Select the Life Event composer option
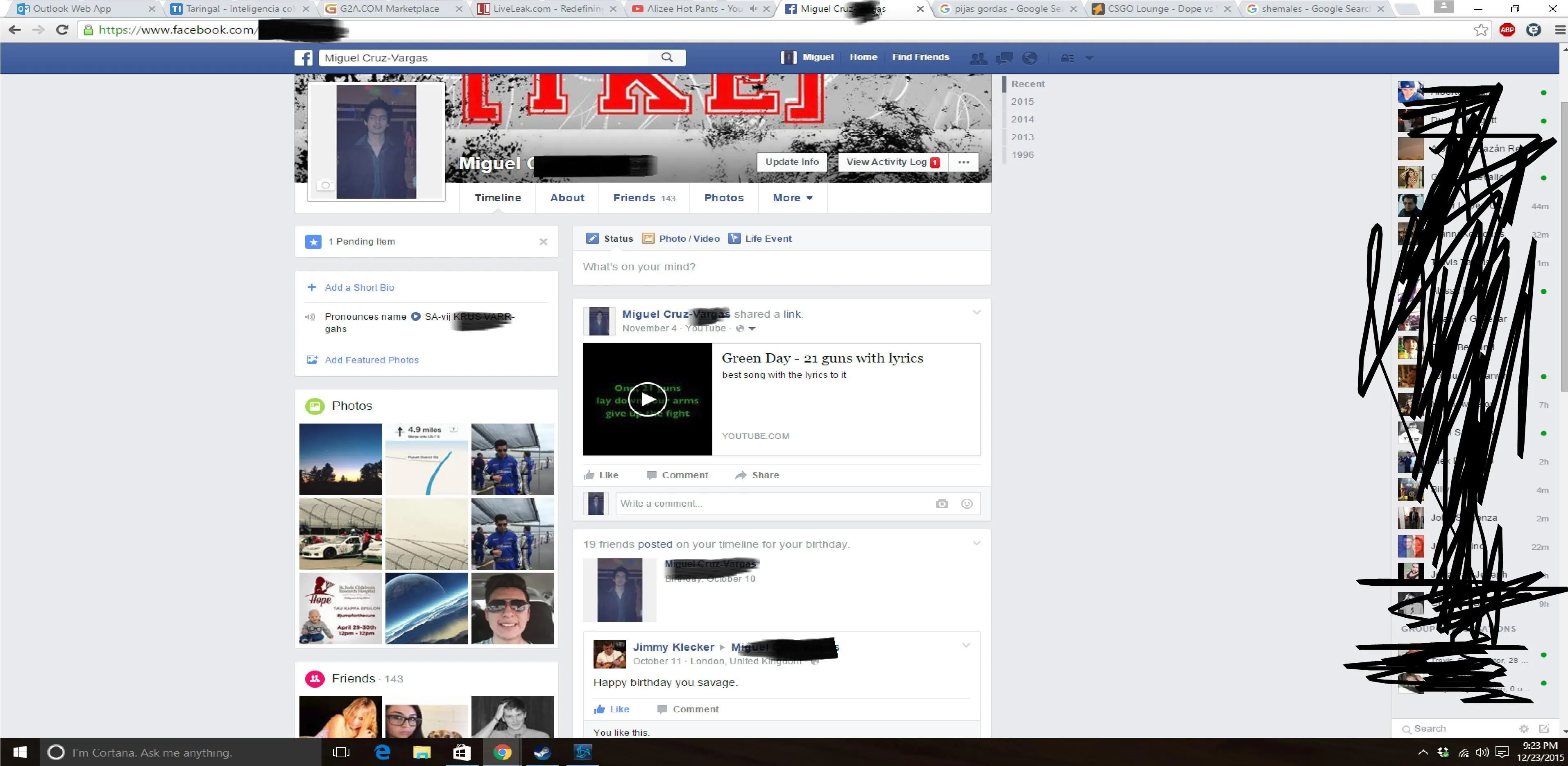The height and width of the screenshot is (766, 1568). [760, 239]
